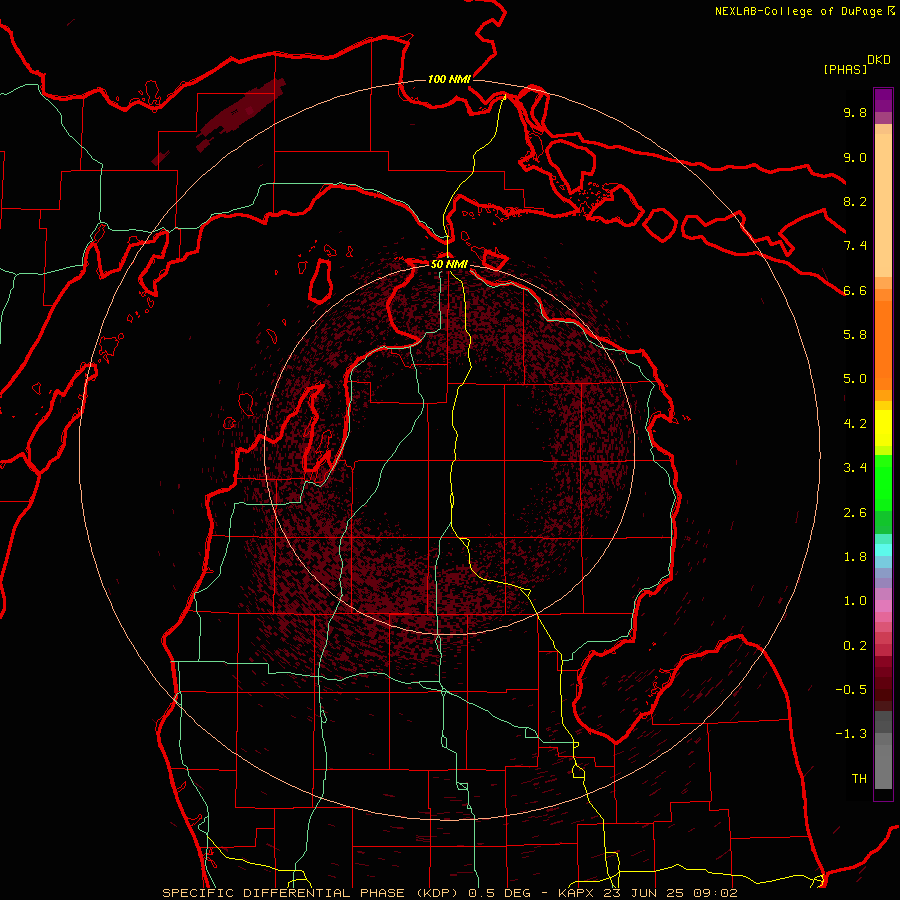
Task: Click the -1.3 scale value
Action: pyautogui.click(x=851, y=734)
